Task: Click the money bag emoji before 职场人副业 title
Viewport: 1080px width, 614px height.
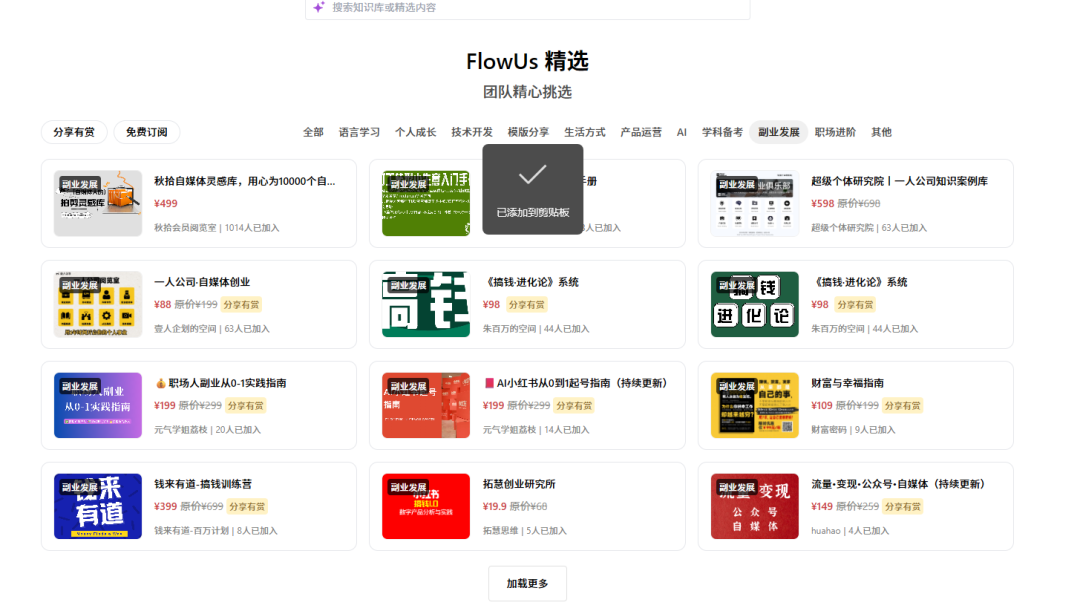Action: click(160, 383)
